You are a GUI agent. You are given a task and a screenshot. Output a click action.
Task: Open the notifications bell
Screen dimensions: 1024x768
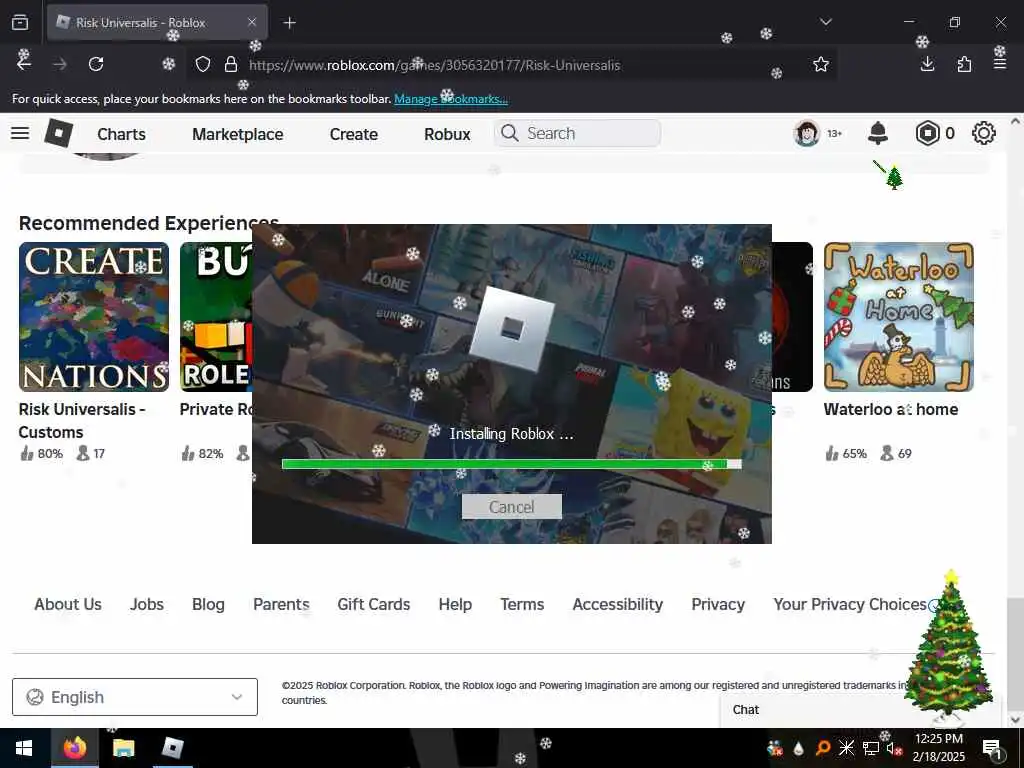878,133
